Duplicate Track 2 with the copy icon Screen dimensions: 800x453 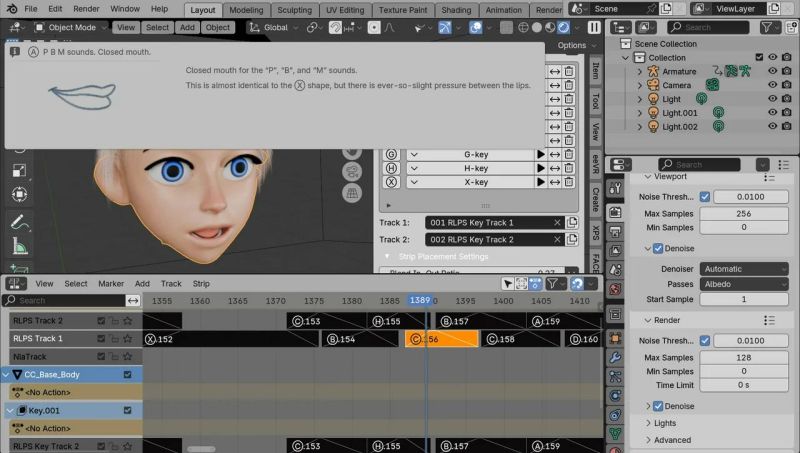pyautogui.click(x=572, y=239)
